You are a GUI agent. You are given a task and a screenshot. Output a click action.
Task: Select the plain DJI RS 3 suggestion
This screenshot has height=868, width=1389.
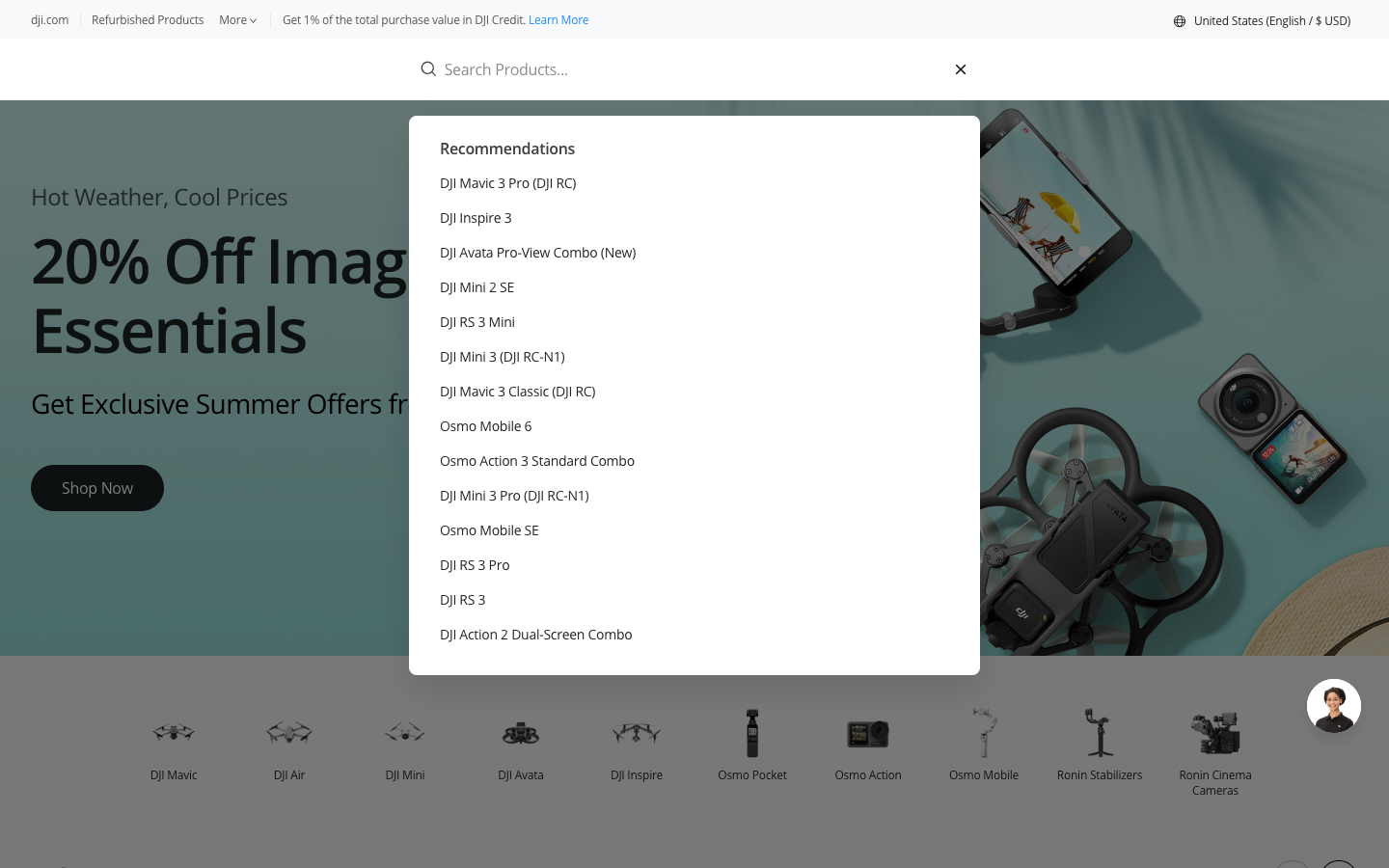(x=462, y=600)
